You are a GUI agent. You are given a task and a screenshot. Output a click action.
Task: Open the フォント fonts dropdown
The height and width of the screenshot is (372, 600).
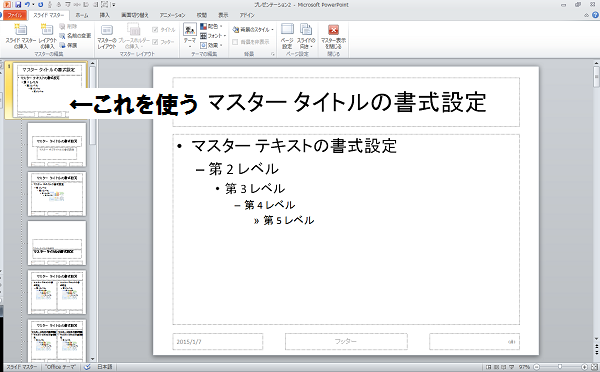pos(213,36)
